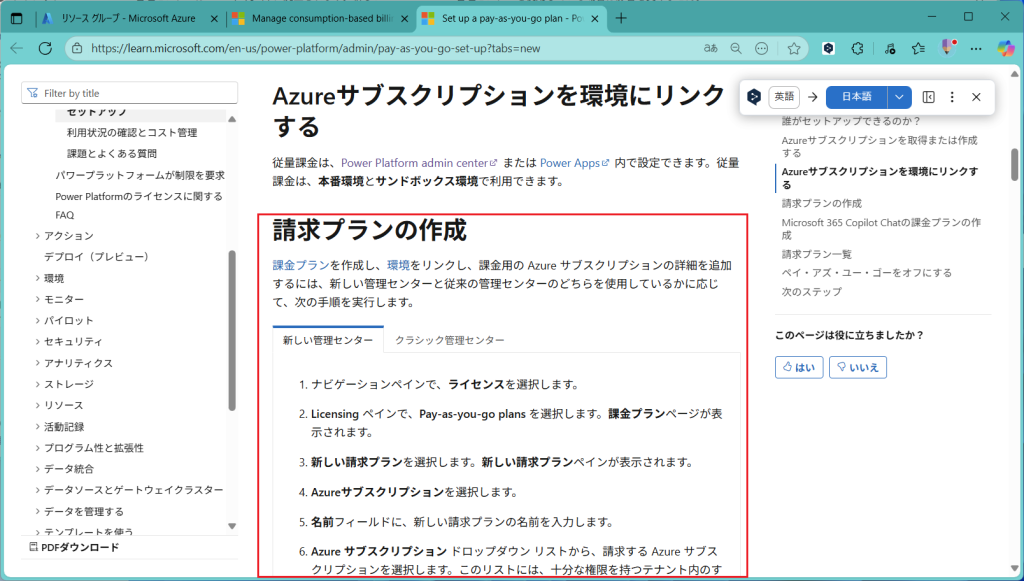Close the Set up a pay-as-you-go plan tab

[x=595, y=19]
